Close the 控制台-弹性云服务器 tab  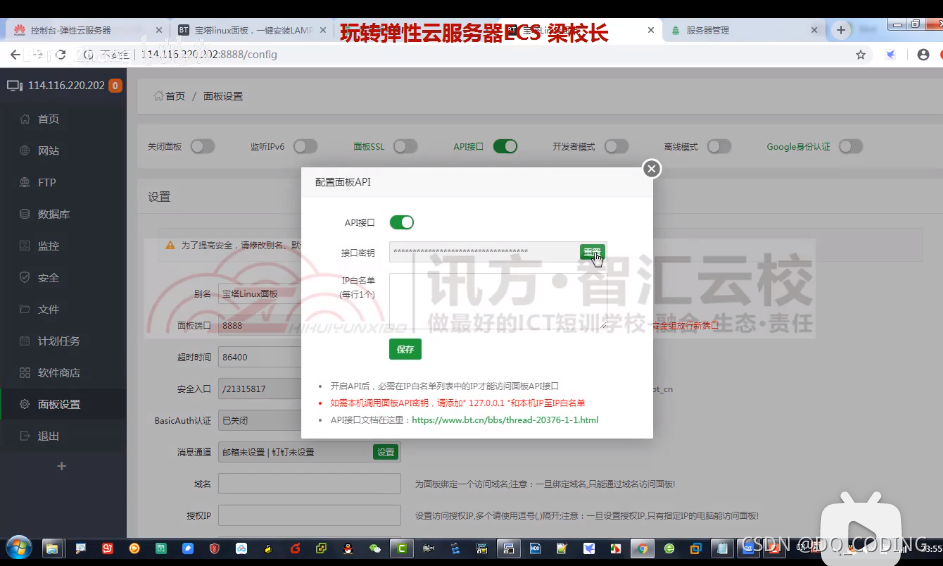tap(159, 30)
